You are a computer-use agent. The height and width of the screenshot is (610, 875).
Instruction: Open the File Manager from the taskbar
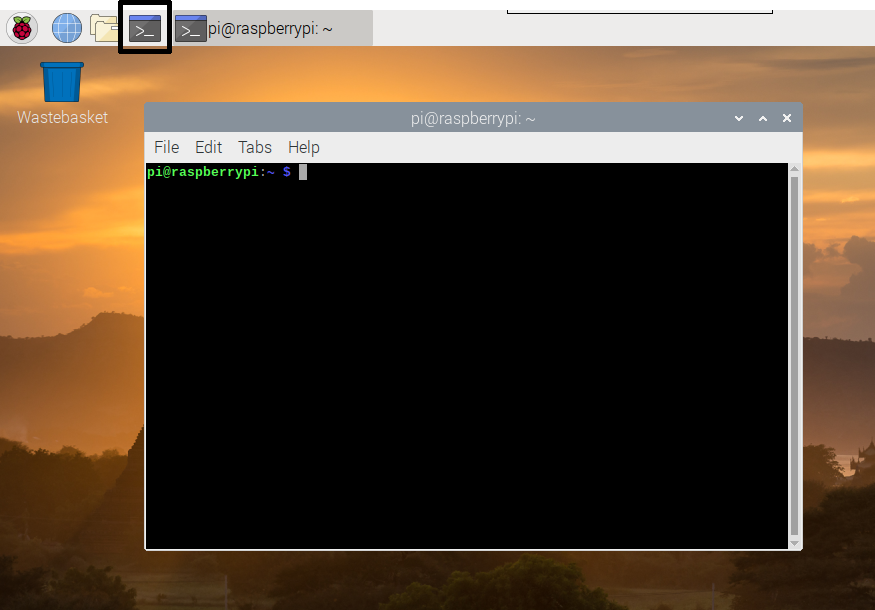click(x=104, y=27)
